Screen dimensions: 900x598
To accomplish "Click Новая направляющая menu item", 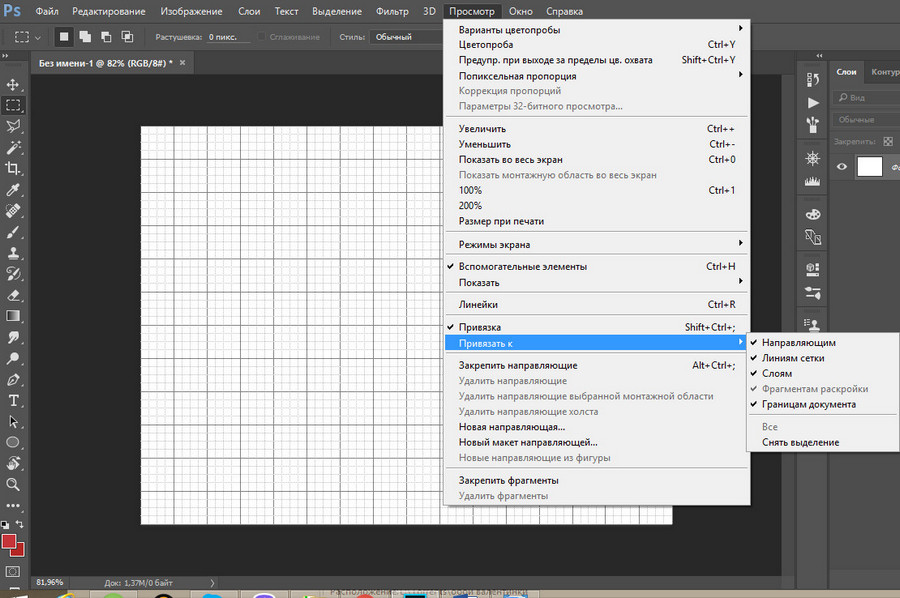I will pos(511,427).
